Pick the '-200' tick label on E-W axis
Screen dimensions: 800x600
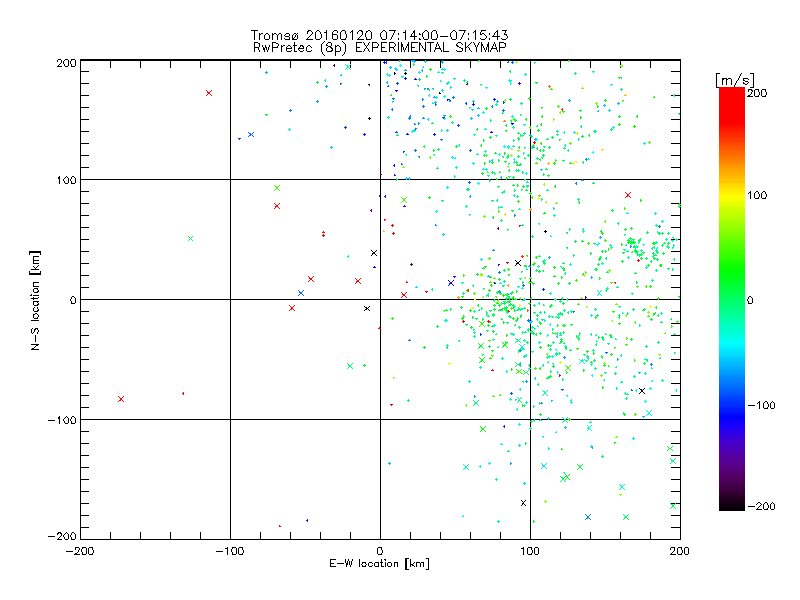point(80,551)
